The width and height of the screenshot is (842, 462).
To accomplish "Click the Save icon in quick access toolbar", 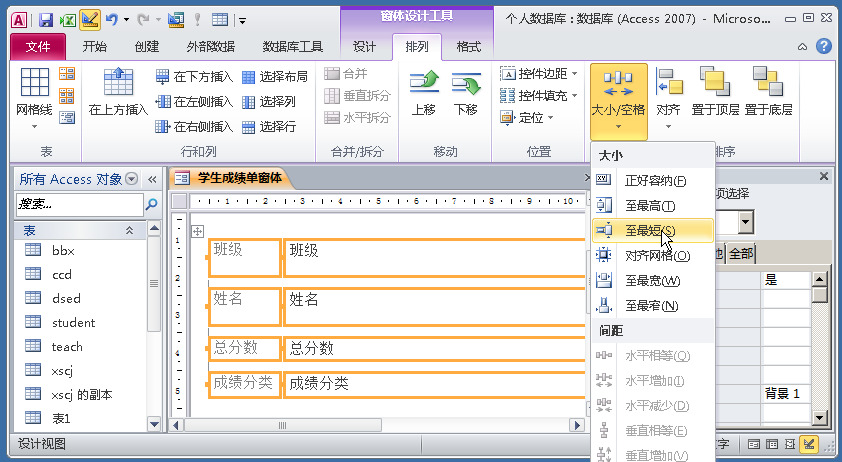I will pyautogui.click(x=46, y=20).
